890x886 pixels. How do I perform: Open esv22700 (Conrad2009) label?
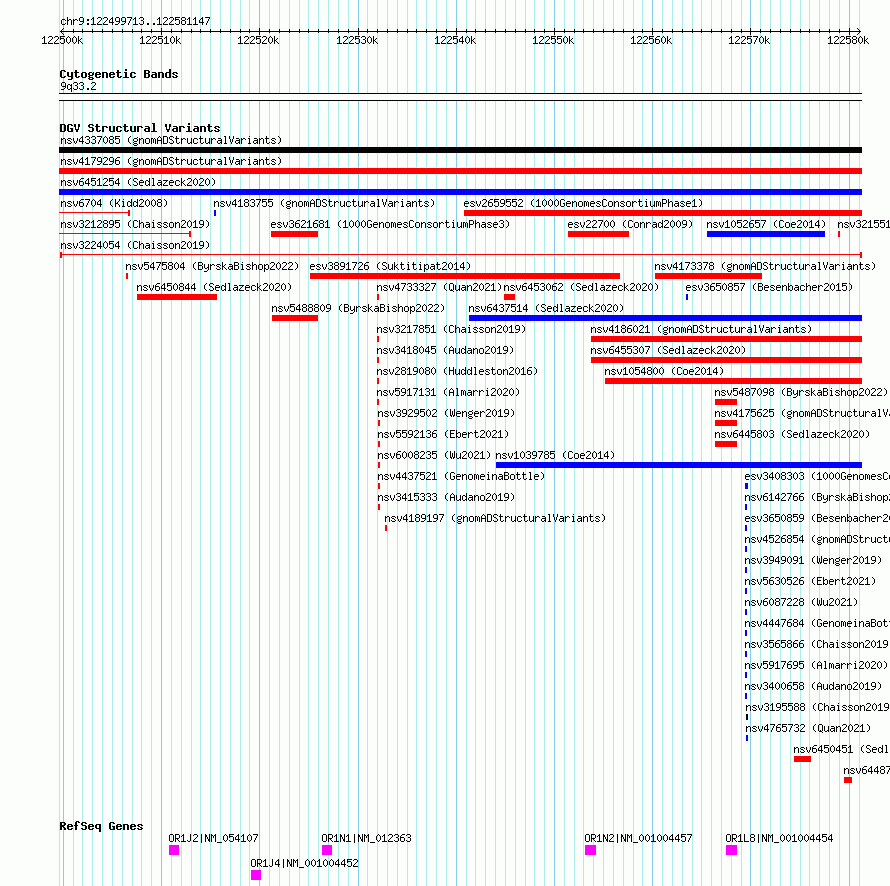(630, 224)
